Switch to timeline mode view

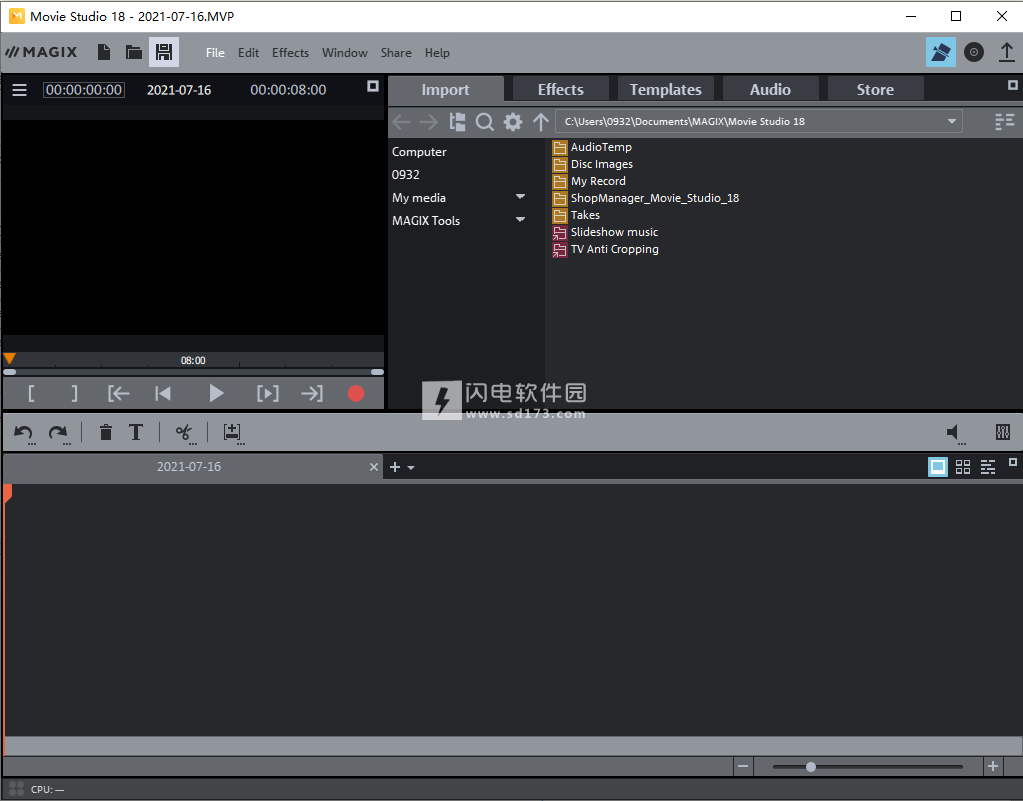coord(988,467)
